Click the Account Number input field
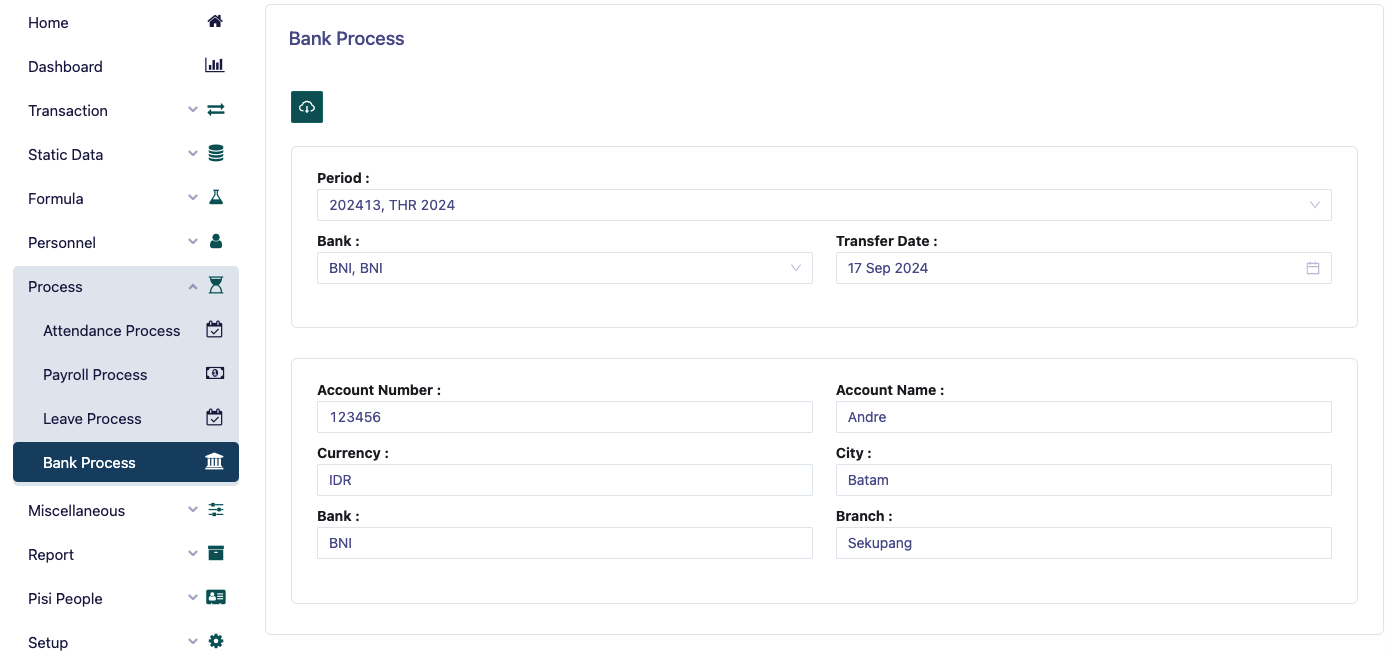1389x659 pixels. [565, 417]
